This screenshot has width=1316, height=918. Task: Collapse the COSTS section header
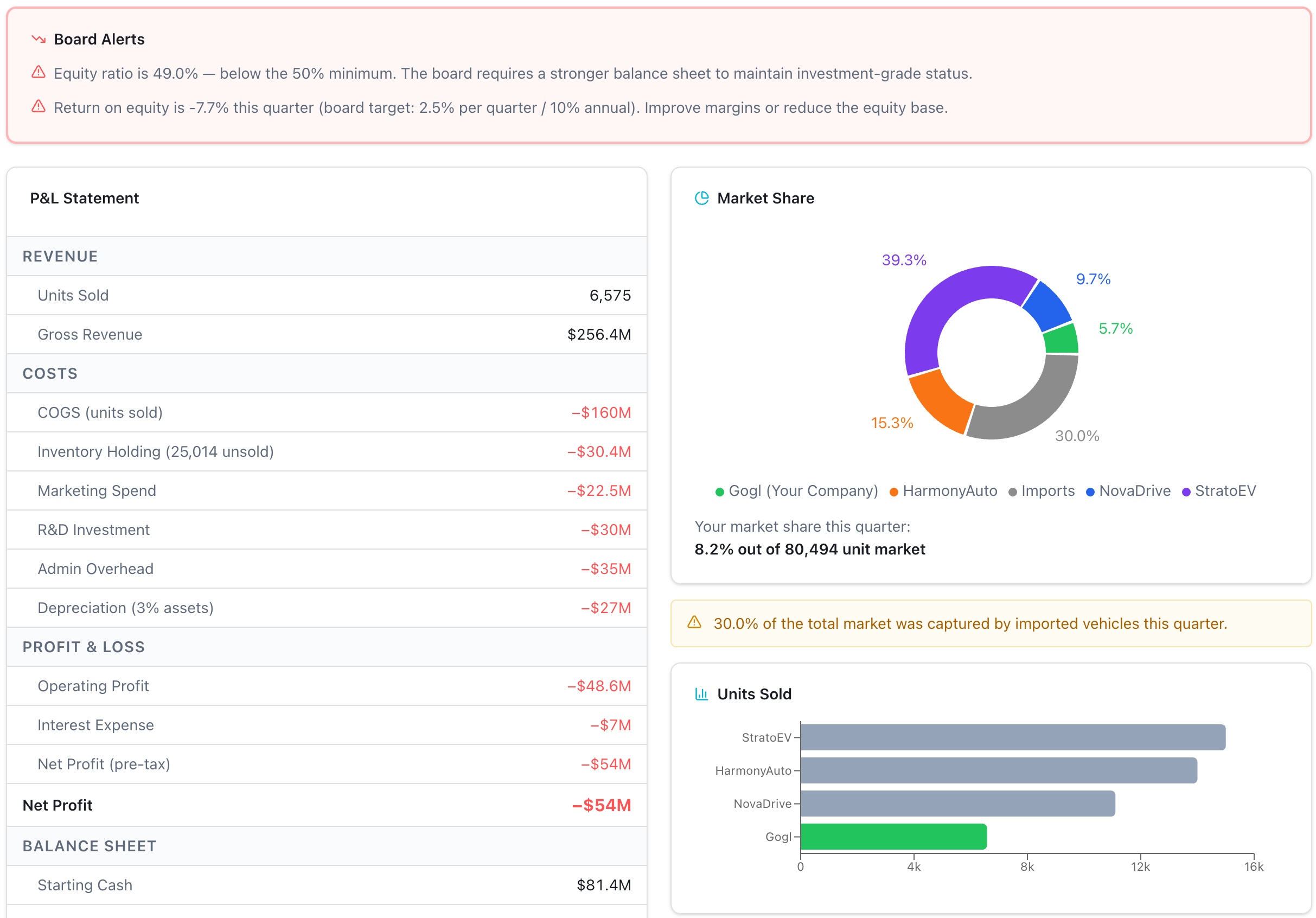(x=50, y=373)
